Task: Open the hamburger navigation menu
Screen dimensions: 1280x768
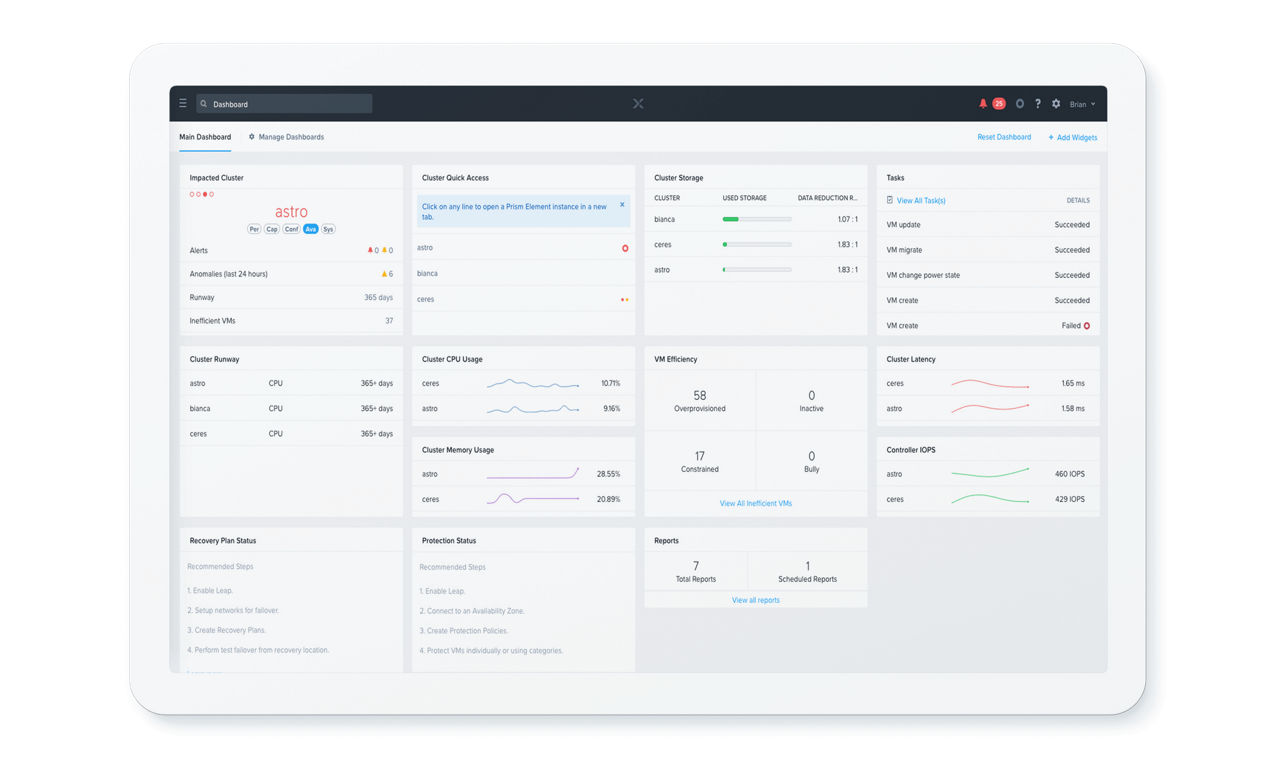Action: click(183, 104)
